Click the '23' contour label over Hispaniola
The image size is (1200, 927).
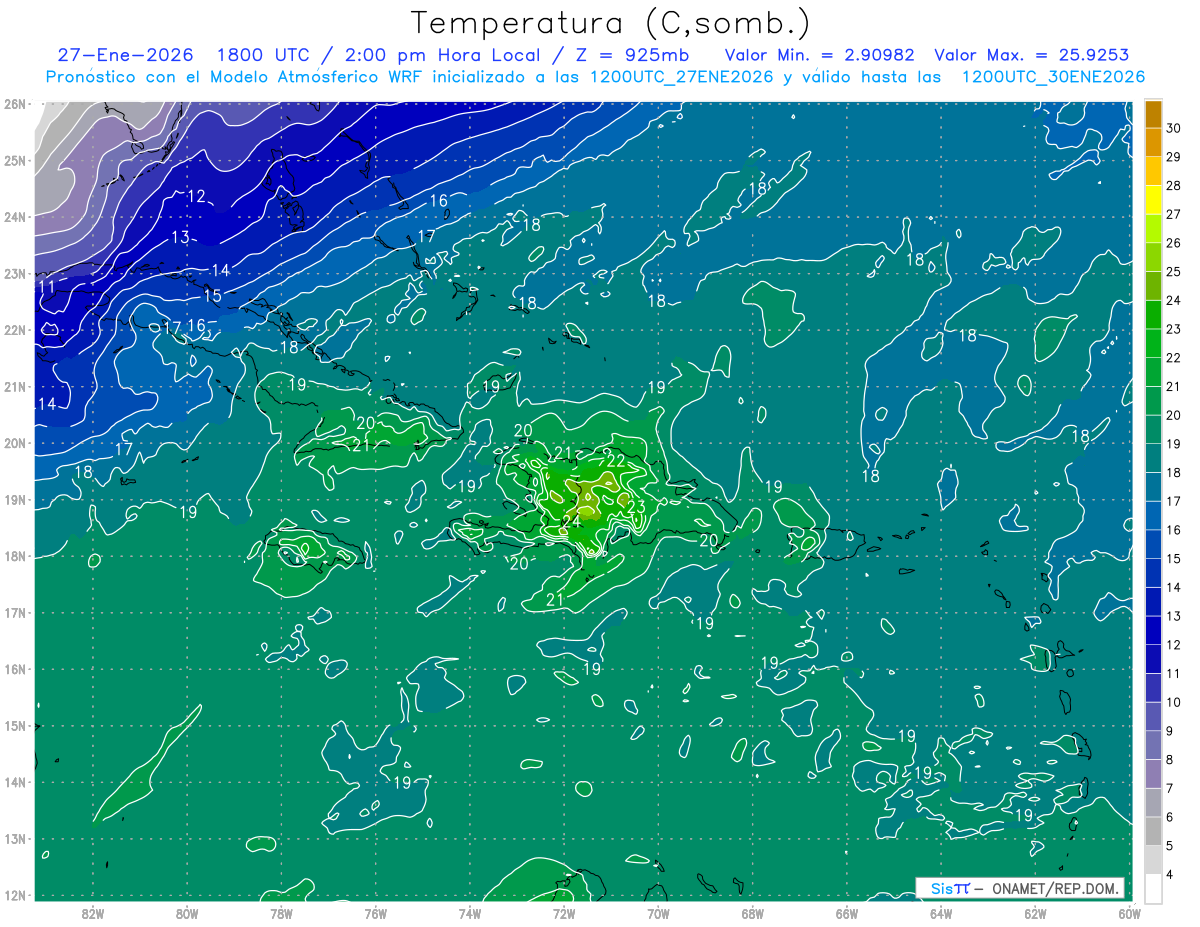(636, 506)
